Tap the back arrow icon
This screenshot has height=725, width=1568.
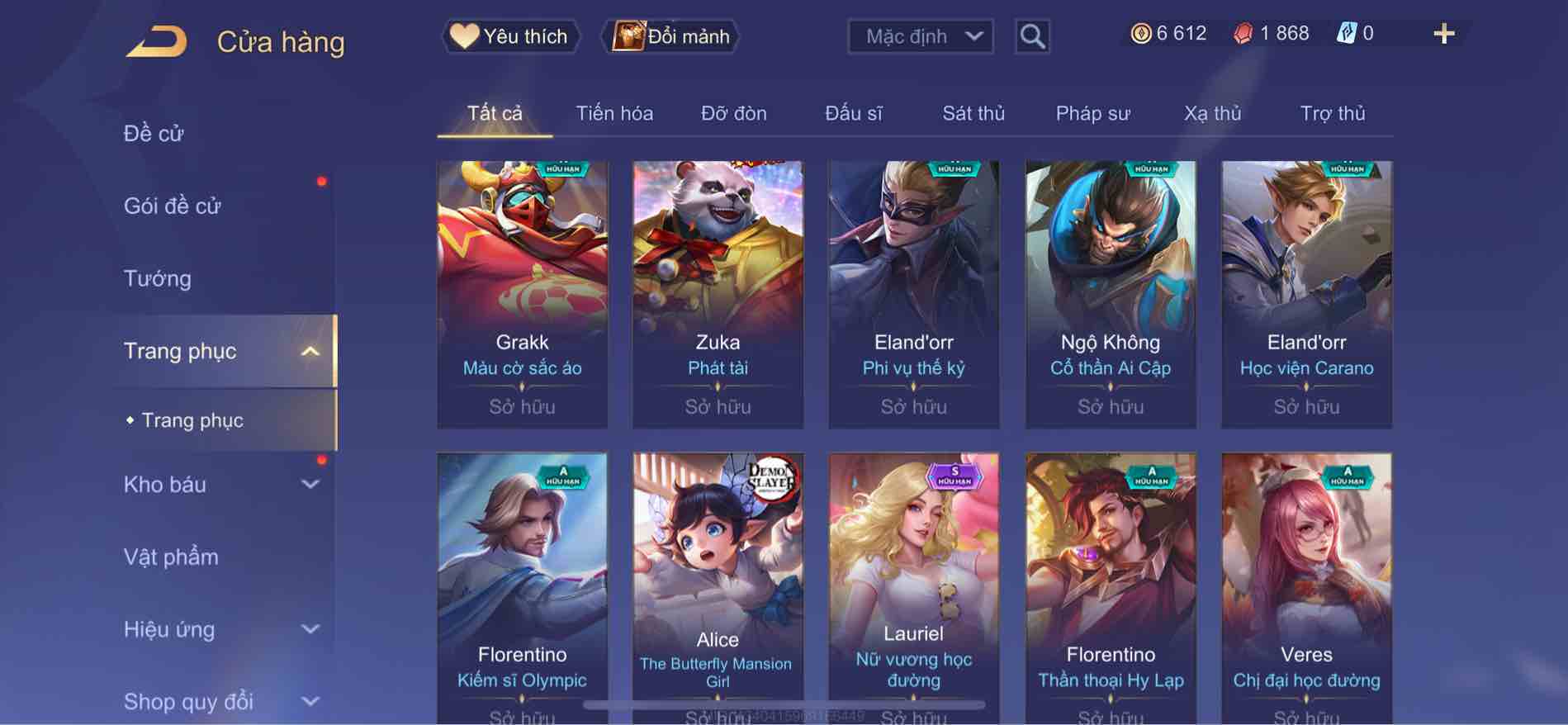[x=156, y=41]
